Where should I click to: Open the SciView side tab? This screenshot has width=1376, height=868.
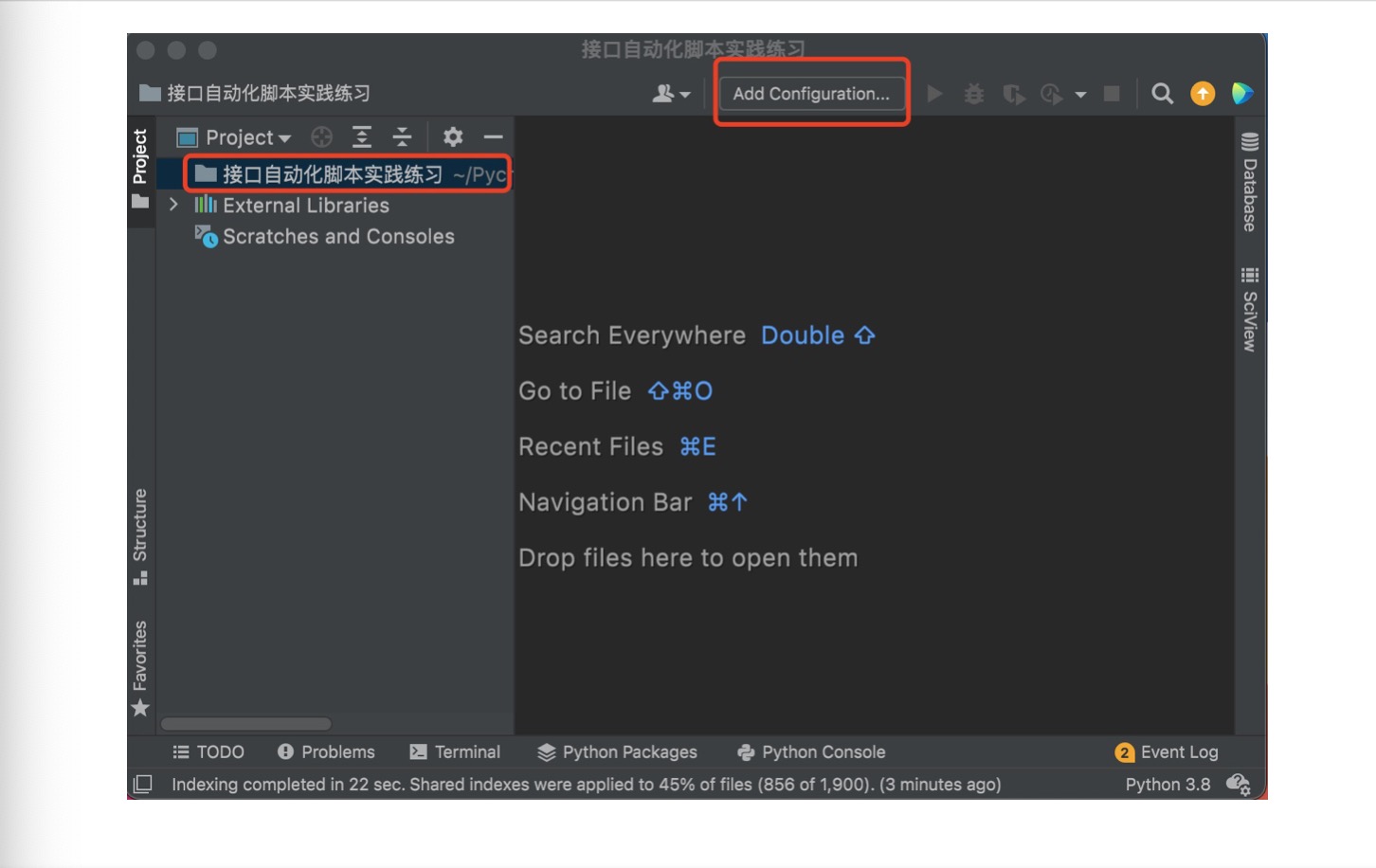(1250, 310)
